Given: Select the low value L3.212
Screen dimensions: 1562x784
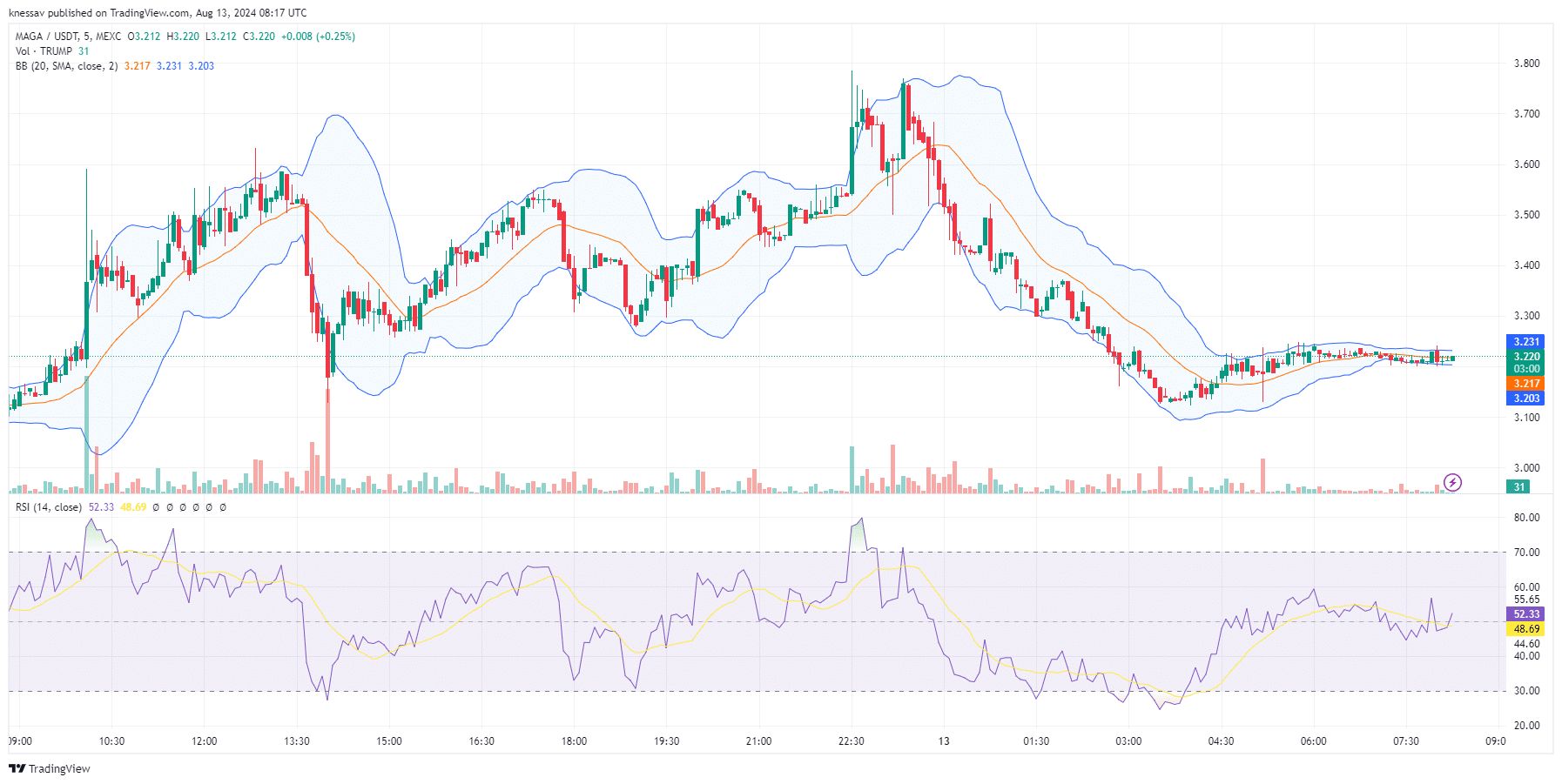Looking at the screenshot, I should (x=220, y=37).
